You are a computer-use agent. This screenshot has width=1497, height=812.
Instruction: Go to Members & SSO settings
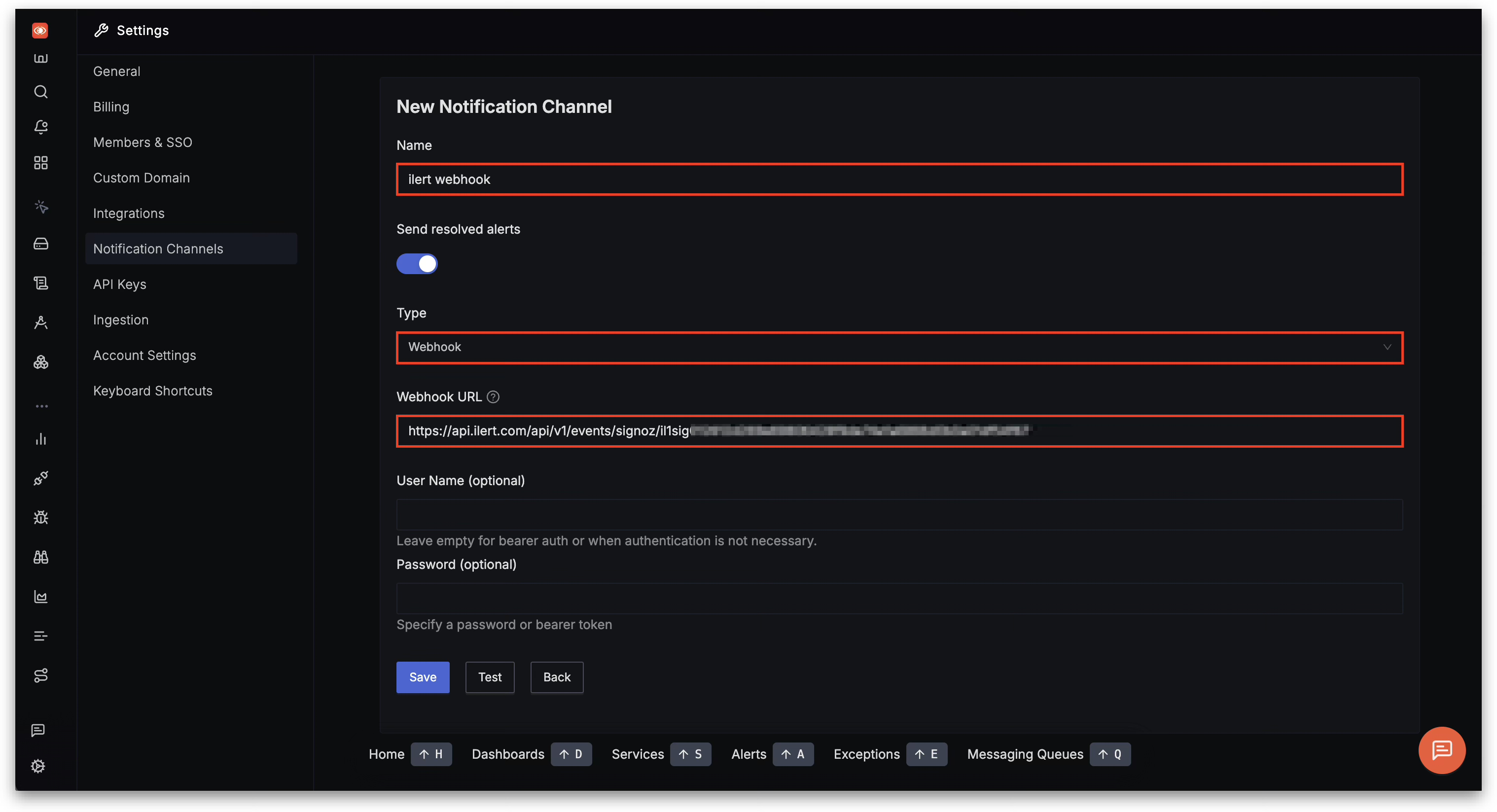tap(143, 142)
